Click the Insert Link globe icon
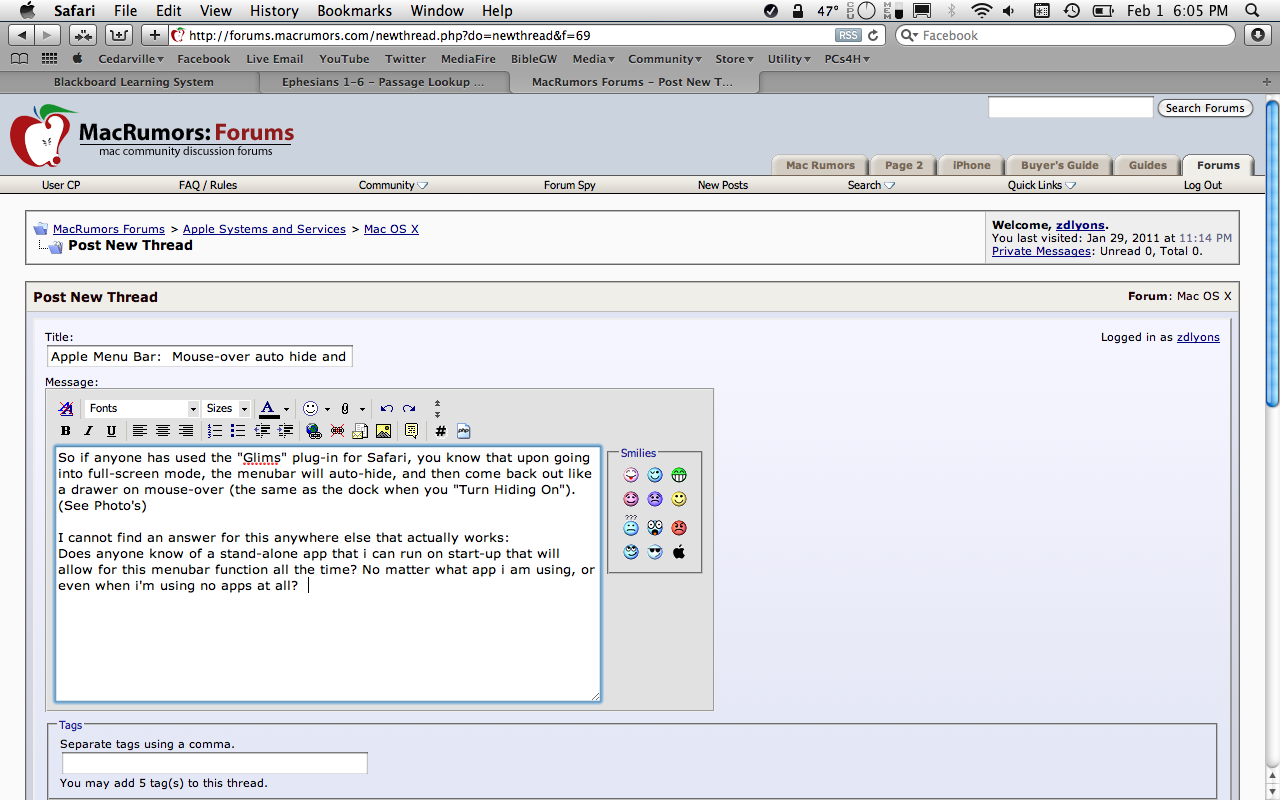 coord(314,431)
